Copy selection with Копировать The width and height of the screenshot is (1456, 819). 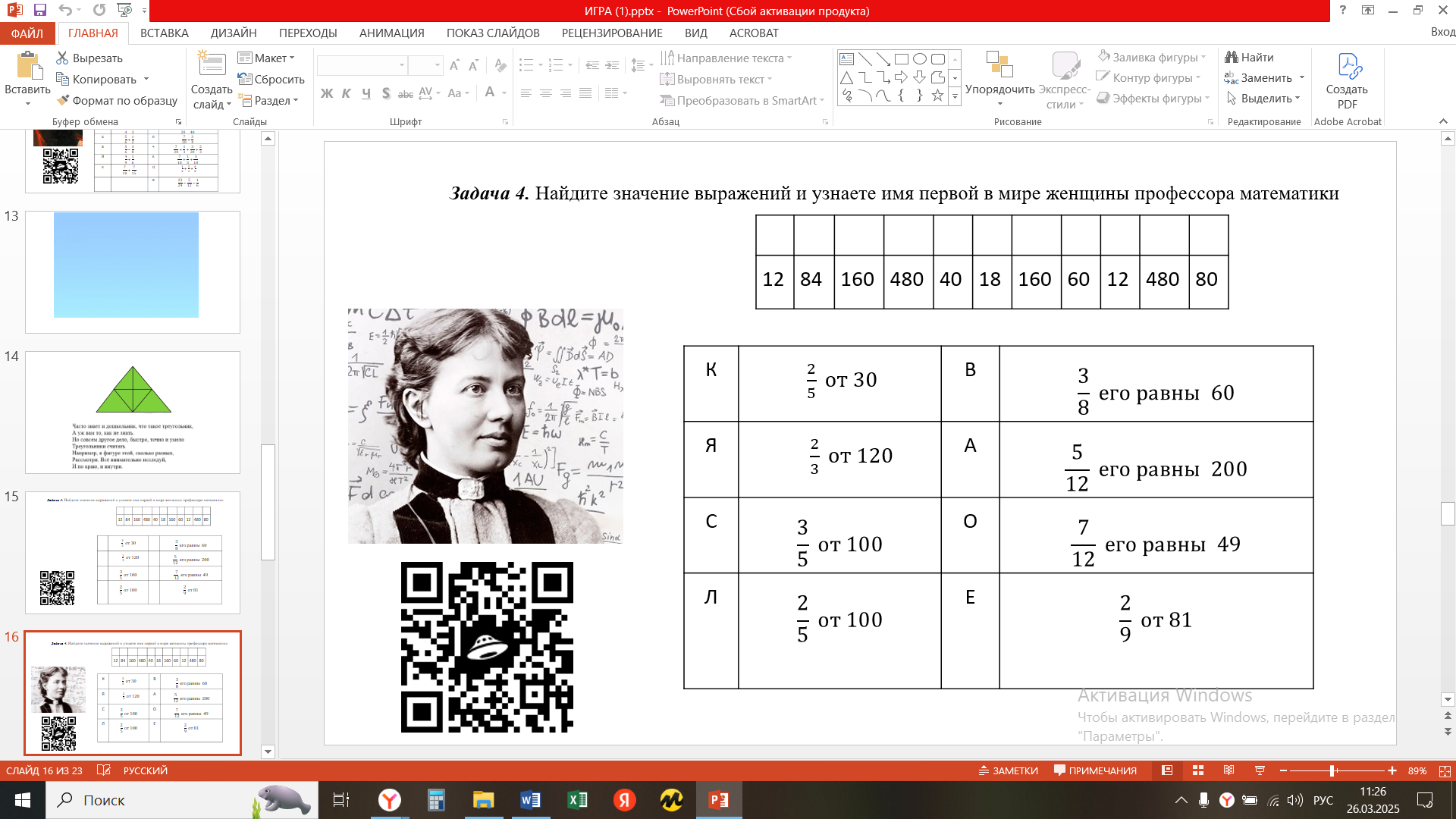(96, 80)
